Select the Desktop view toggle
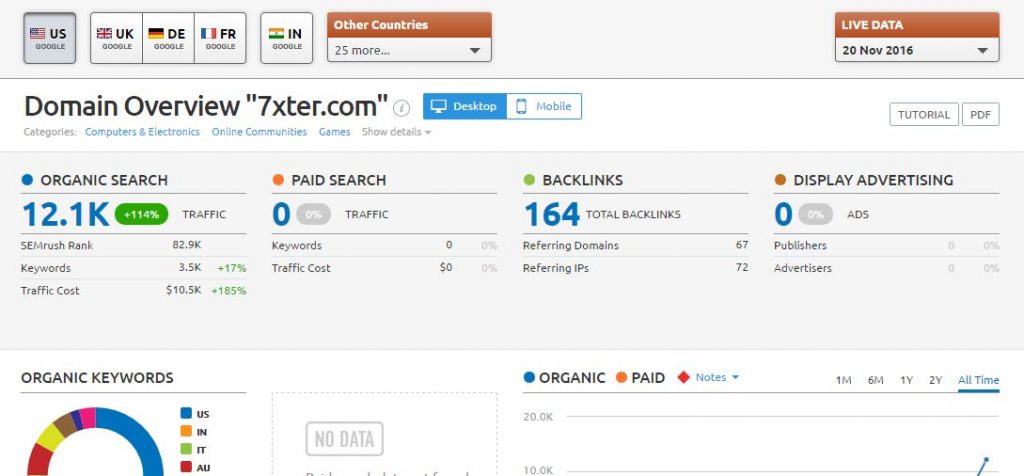This screenshot has width=1024, height=476. 465,106
